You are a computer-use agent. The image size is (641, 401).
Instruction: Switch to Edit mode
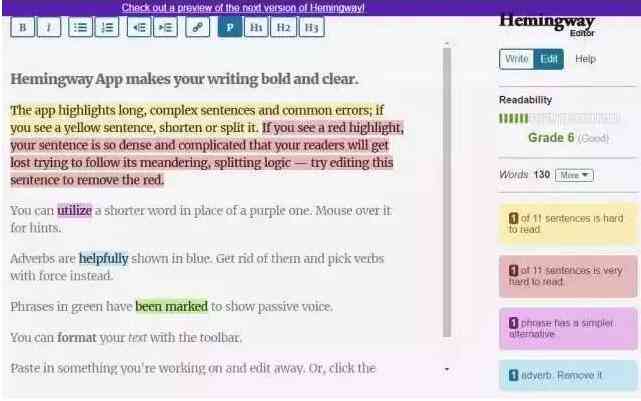pos(549,59)
